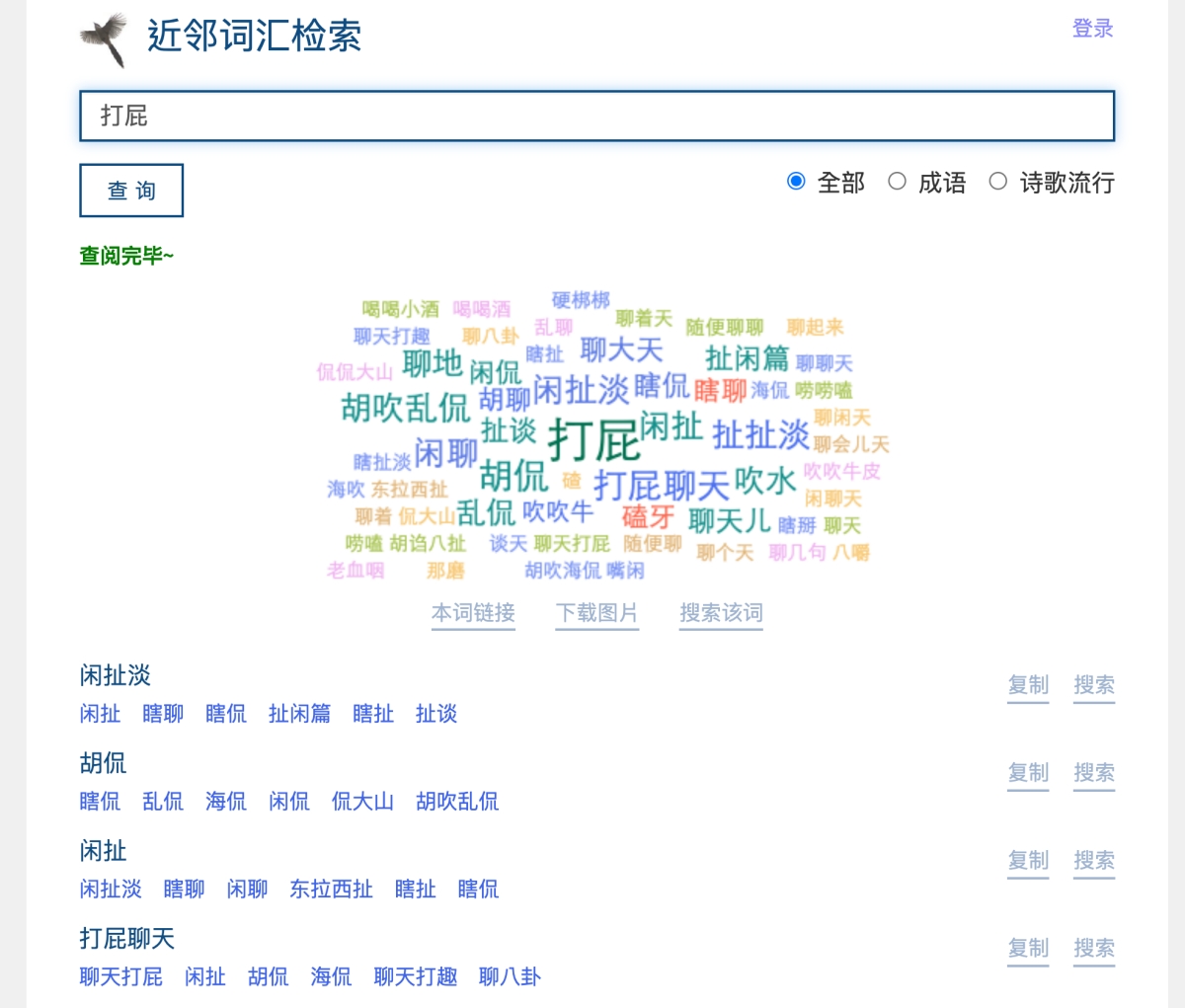Open 扯谈 under the 闲扯淡 heading
Screen dimensions: 1185x1008
(x=436, y=714)
